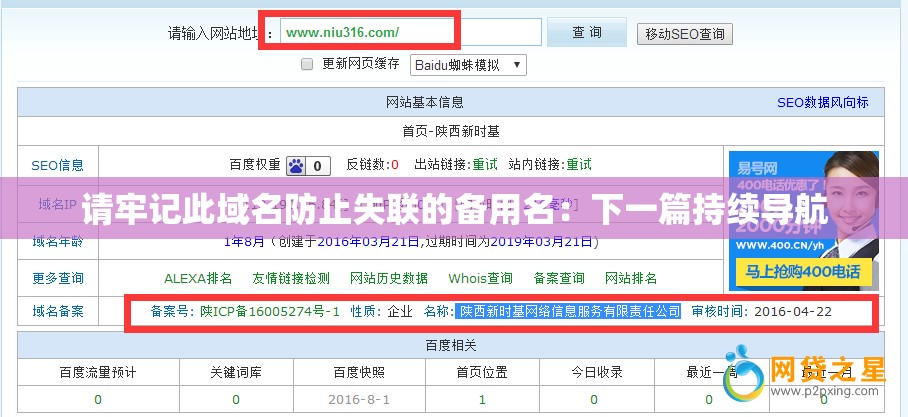Viewport: 908px width, 417px height.
Task: Click the 今日收录 column header
Action: pos(596,372)
